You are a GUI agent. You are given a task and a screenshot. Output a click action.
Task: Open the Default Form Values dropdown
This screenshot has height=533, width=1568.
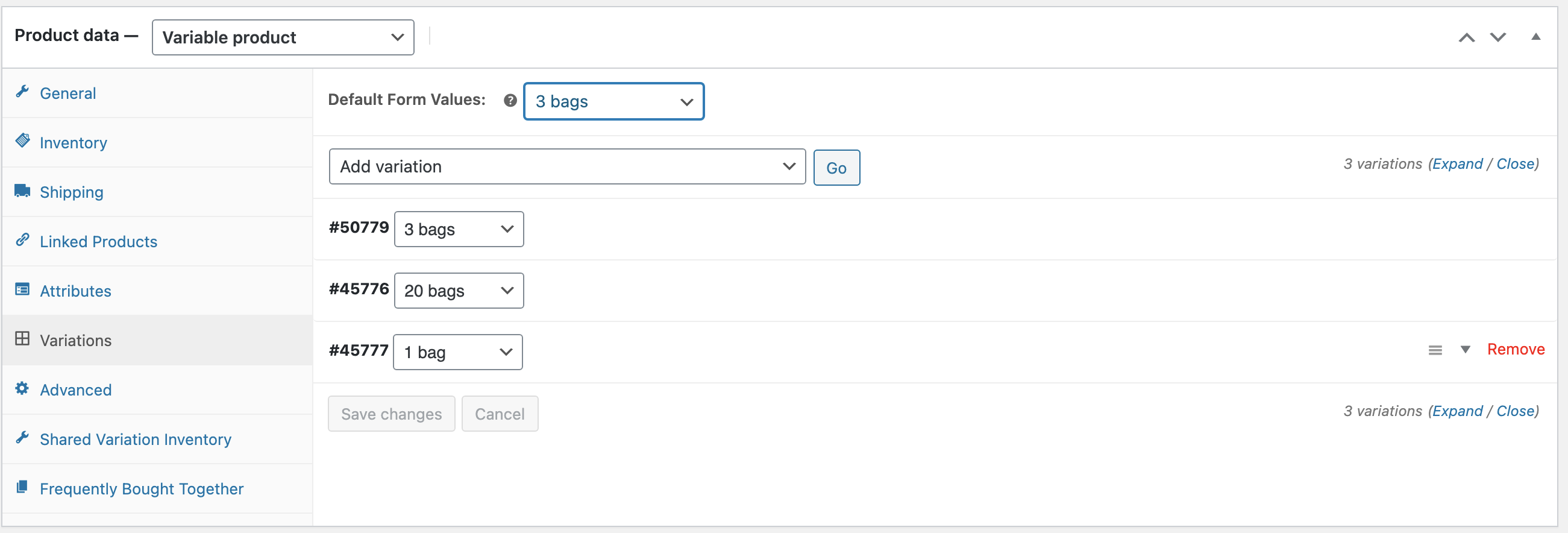pos(613,102)
